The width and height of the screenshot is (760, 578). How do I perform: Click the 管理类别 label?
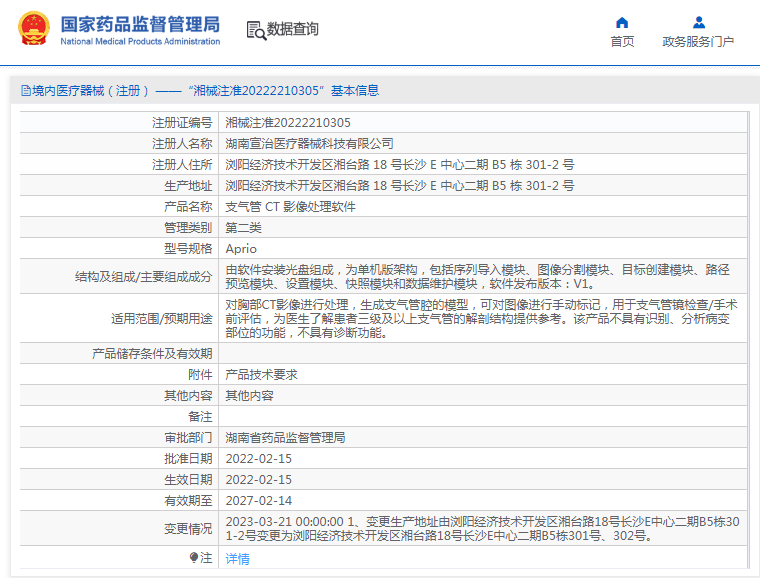pos(188,228)
